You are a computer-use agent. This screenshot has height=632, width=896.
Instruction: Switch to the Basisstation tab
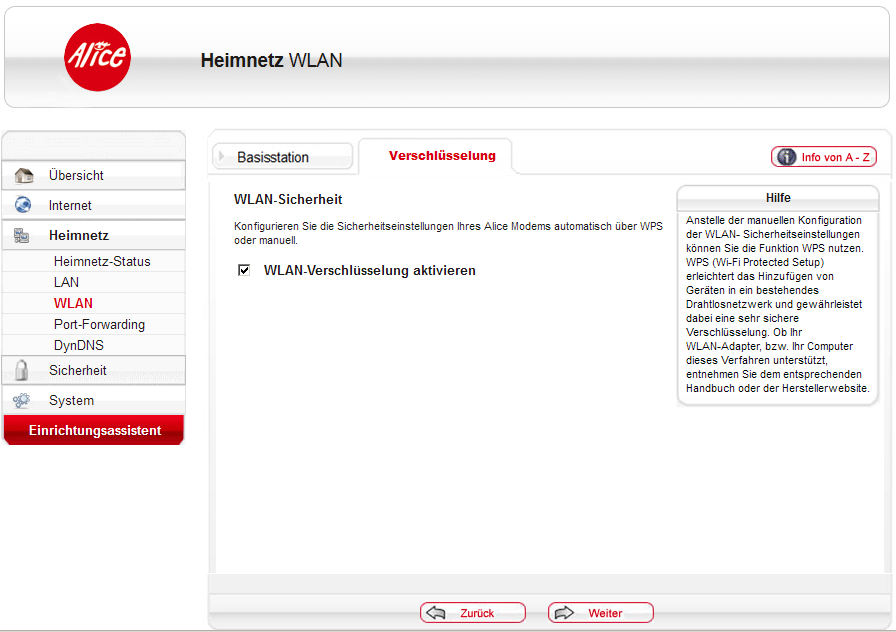[x=273, y=157]
